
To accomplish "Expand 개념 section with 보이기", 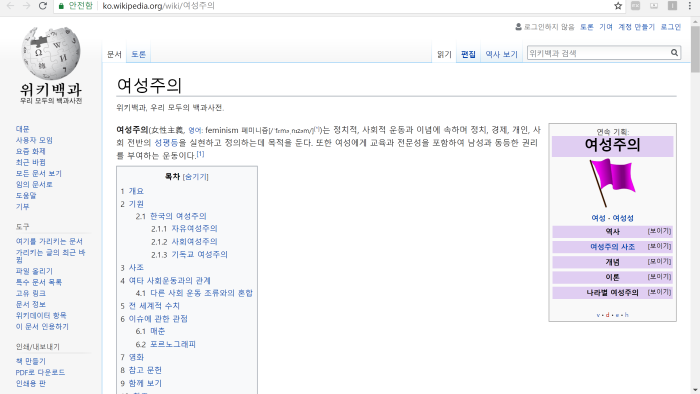I will coord(659,261).
